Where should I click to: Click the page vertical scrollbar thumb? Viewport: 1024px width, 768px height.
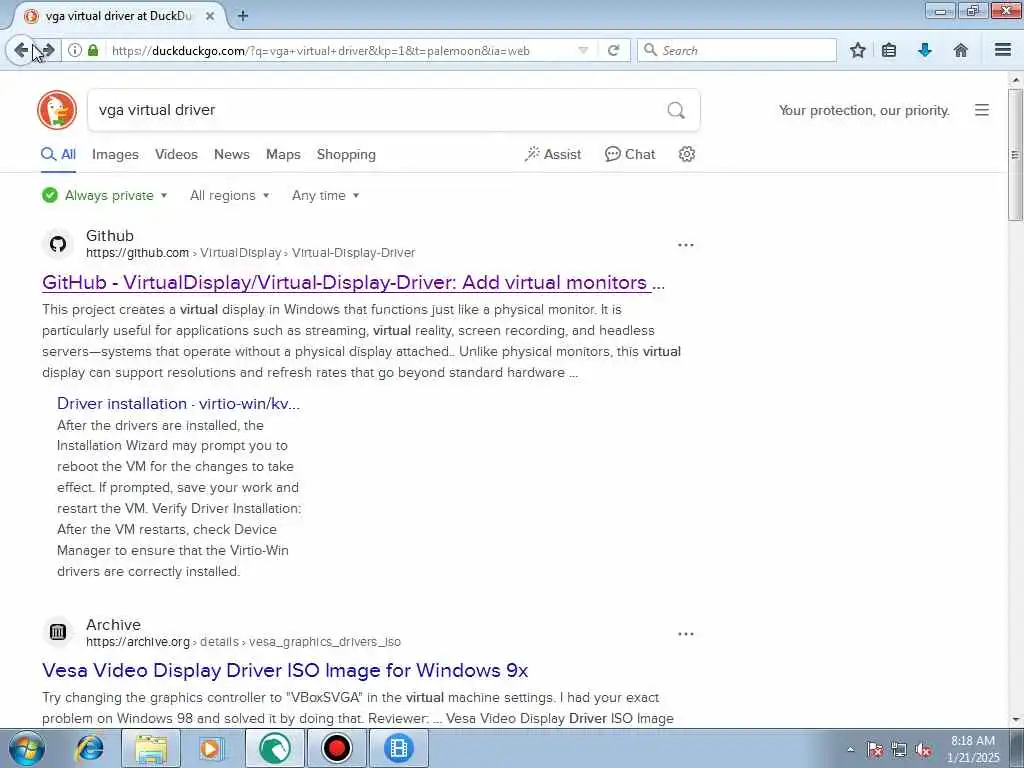[x=1015, y=155]
